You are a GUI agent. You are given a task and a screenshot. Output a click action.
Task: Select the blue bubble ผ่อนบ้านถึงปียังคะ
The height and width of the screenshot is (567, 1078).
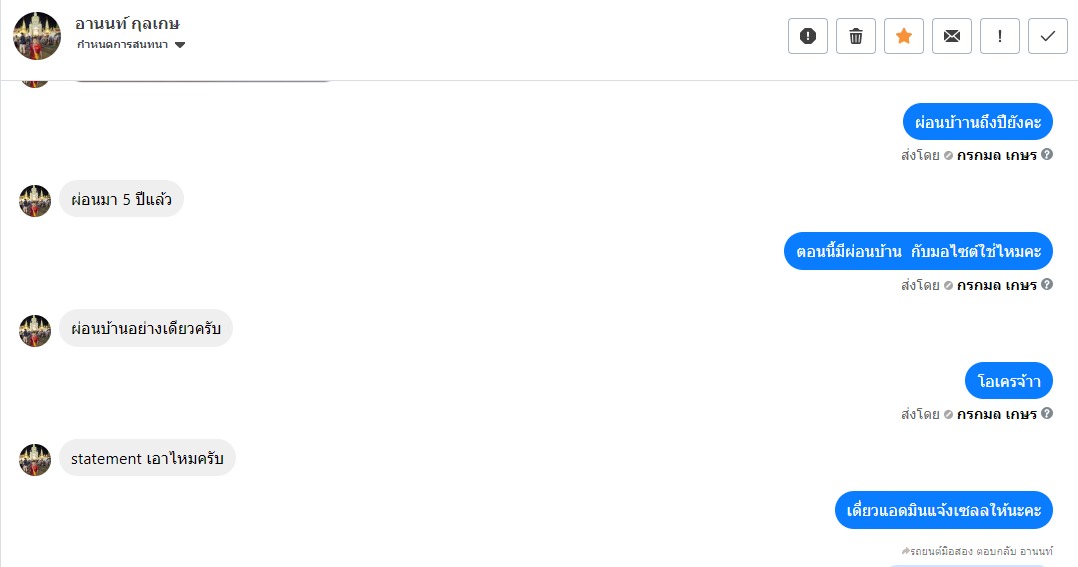978,122
